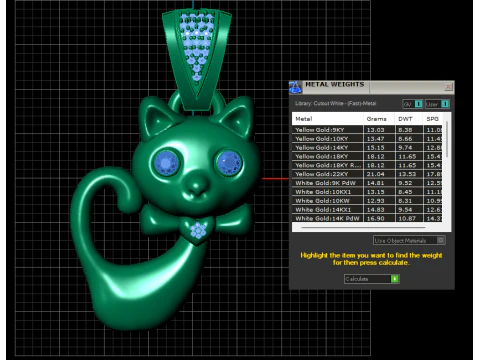The image size is (480, 360).
Task: Select the Yellow Gold:18KY R... row
Action: 367,165
